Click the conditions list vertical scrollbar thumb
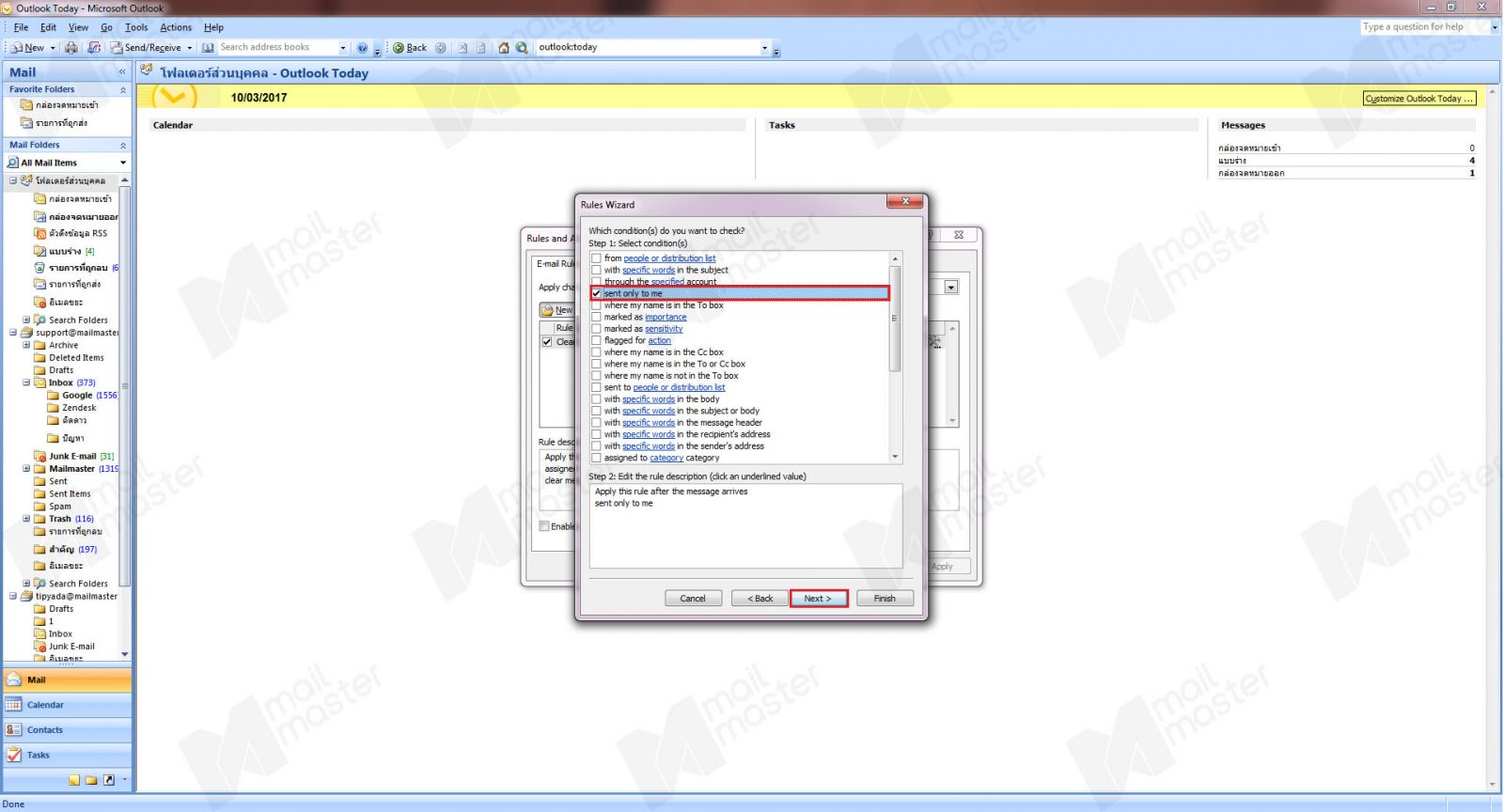The height and width of the screenshot is (812, 1504). tap(895, 318)
